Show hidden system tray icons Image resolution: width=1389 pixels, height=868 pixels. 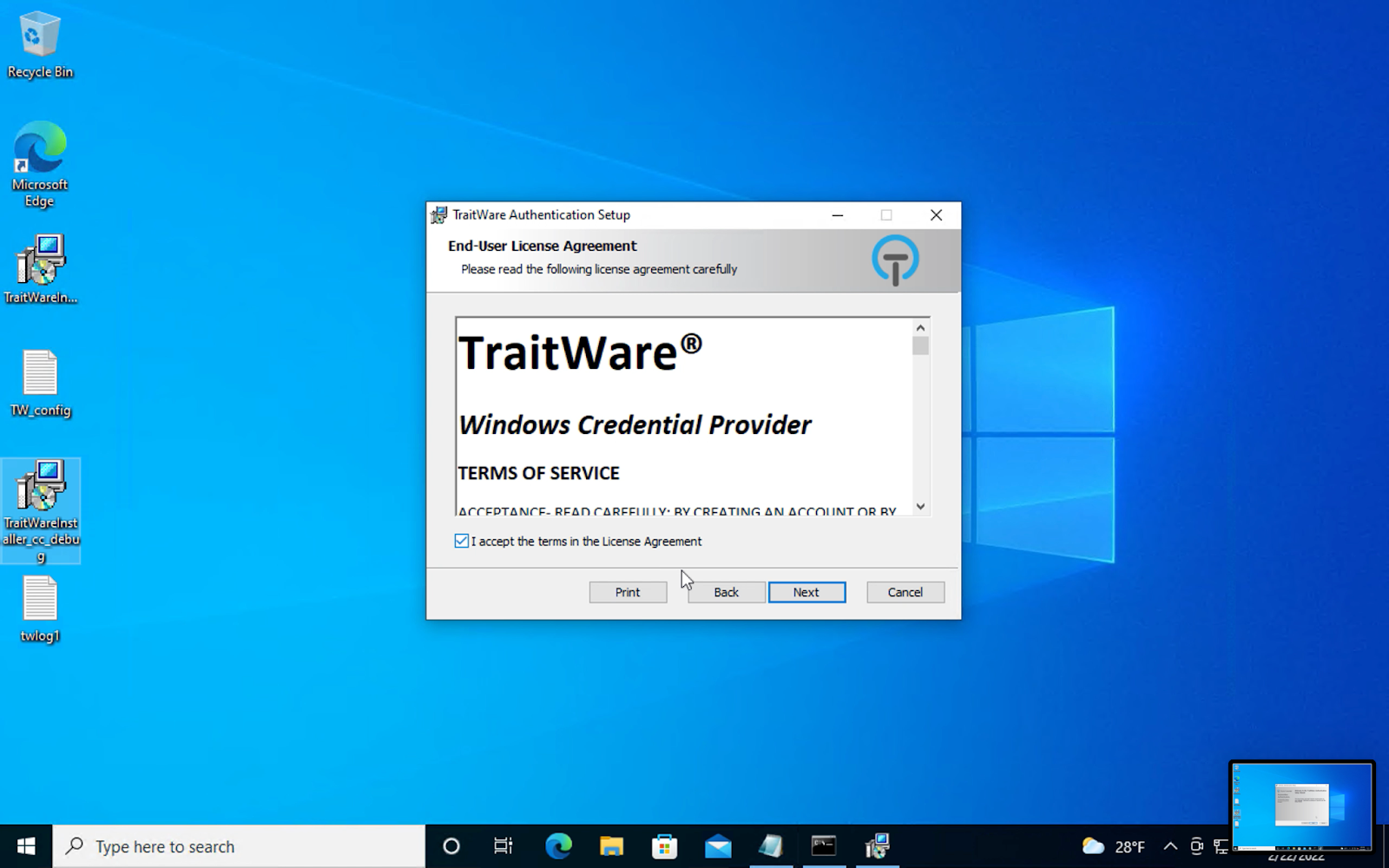click(1170, 846)
